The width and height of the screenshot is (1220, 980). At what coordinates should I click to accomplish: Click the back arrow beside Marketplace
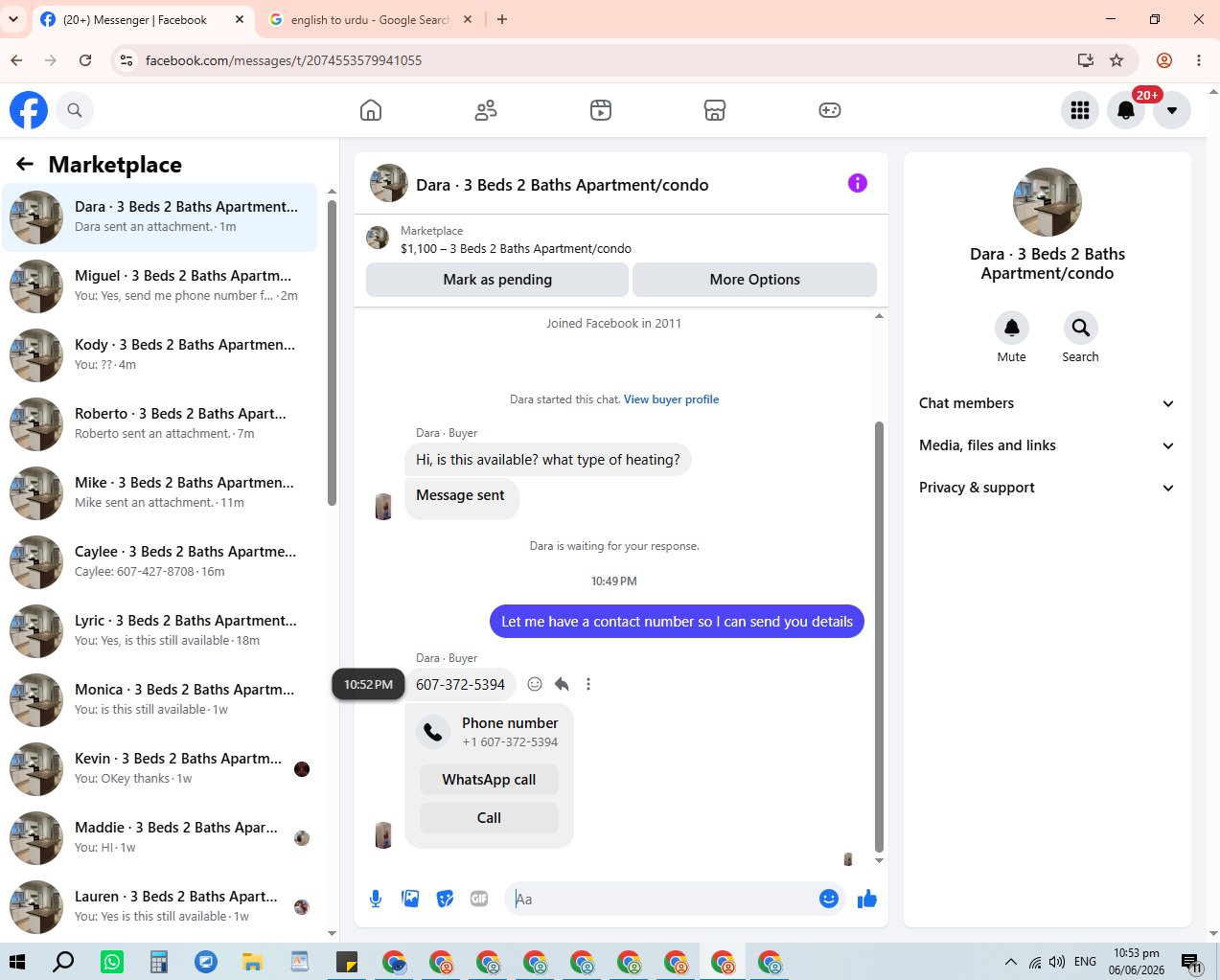(x=25, y=165)
